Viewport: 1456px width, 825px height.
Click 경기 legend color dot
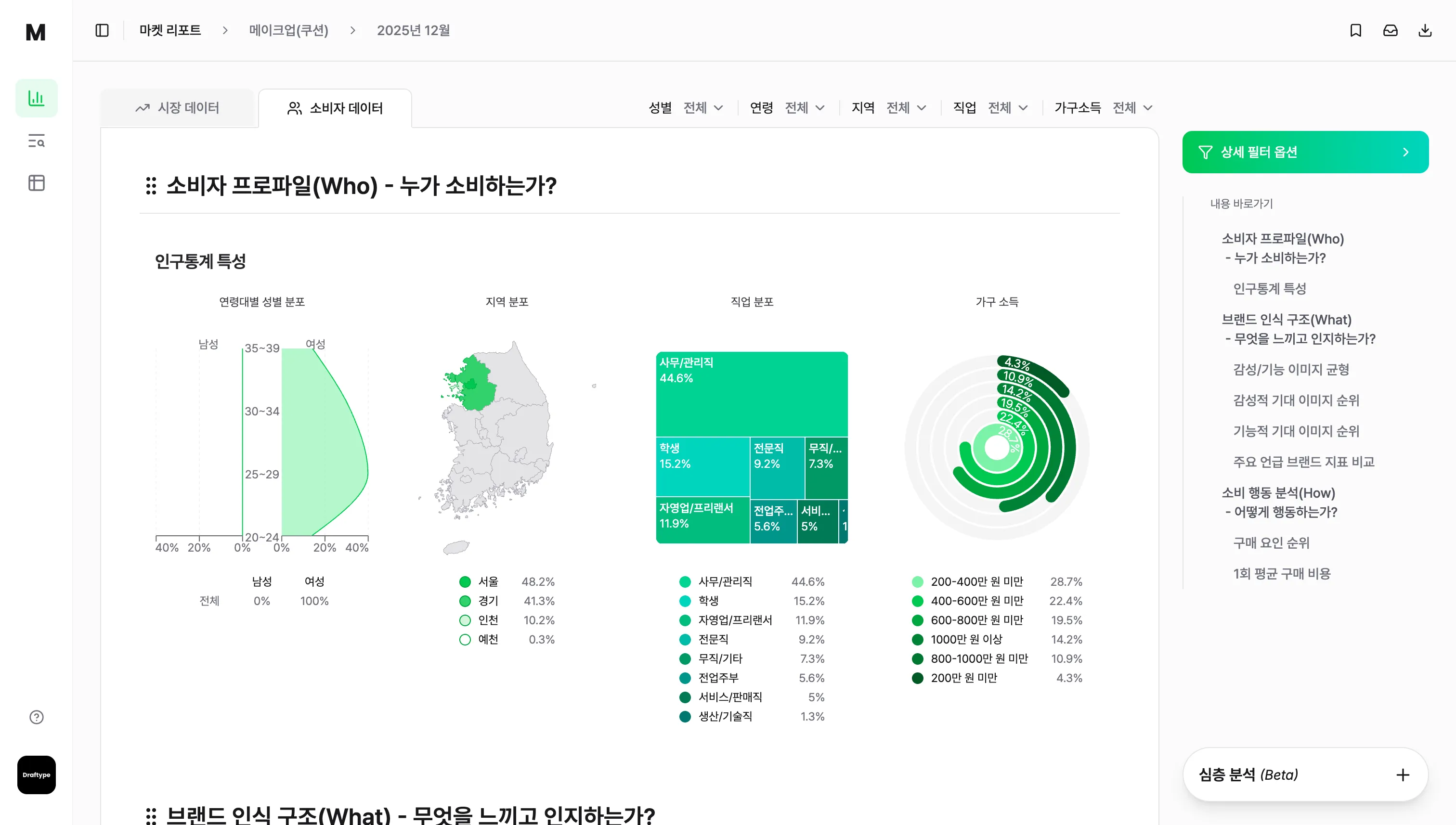click(x=465, y=601)
